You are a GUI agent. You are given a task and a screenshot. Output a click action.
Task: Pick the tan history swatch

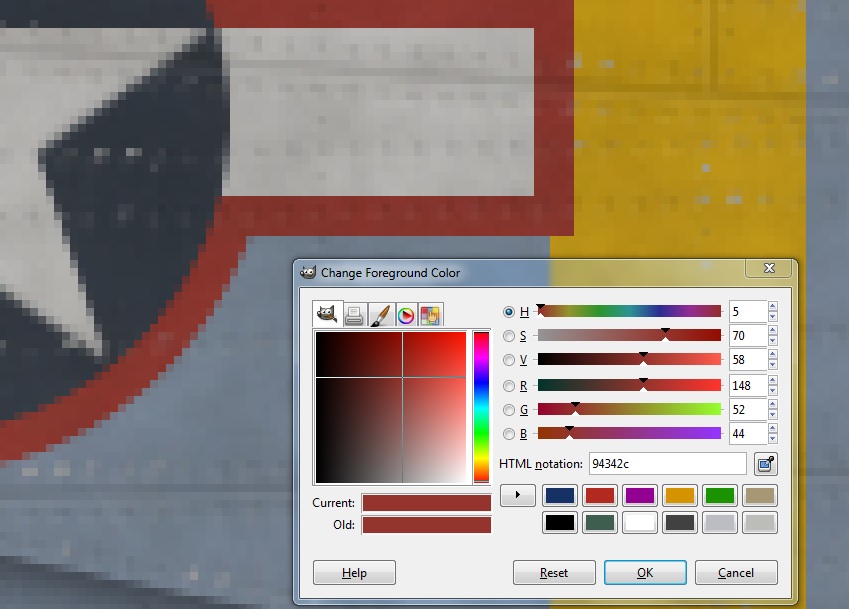(760, 495)
